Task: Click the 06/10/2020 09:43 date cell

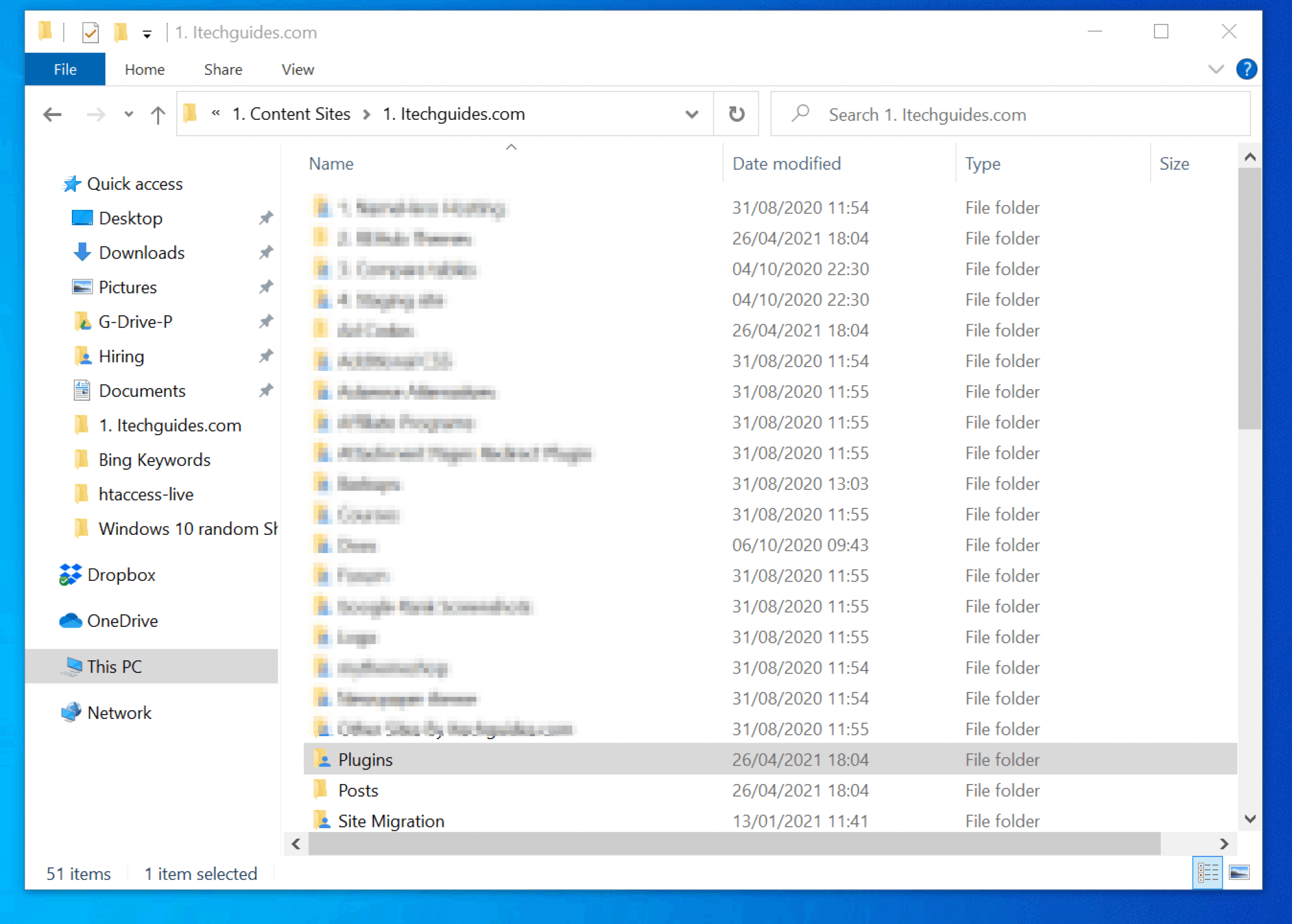Action: click(x=800, y=546)
